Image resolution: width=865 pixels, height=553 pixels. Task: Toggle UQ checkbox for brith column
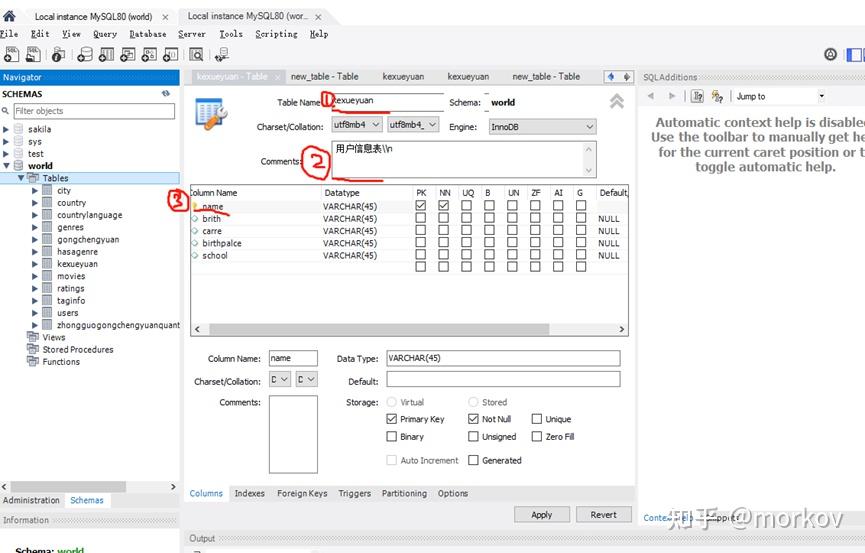[467, 218]
